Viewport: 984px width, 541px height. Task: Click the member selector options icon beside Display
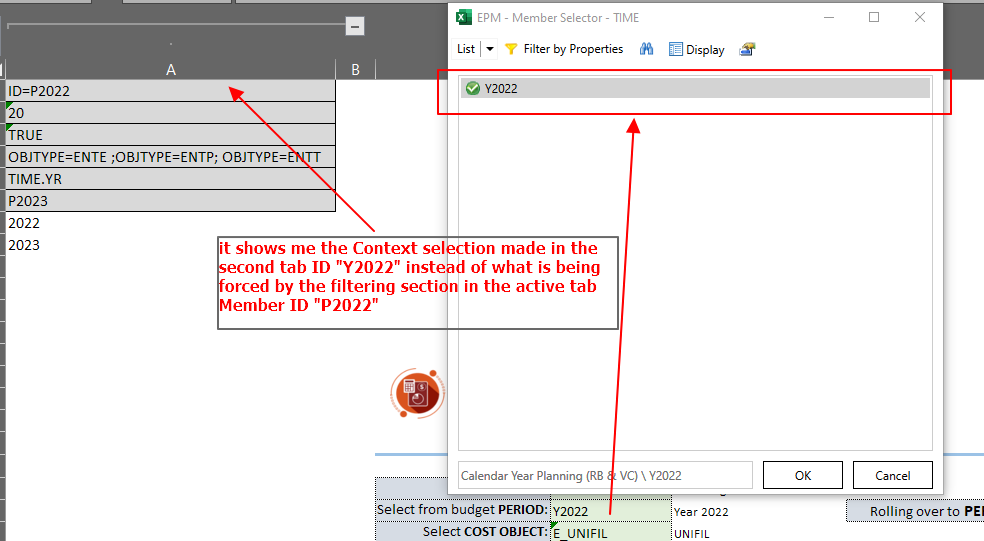(x=747, y=49)
